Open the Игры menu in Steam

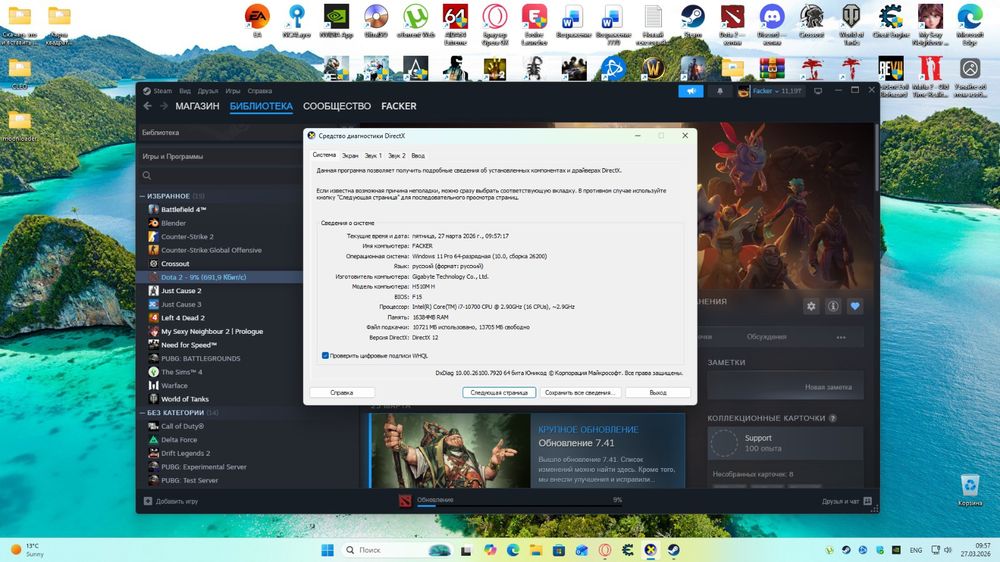(233, 91)
